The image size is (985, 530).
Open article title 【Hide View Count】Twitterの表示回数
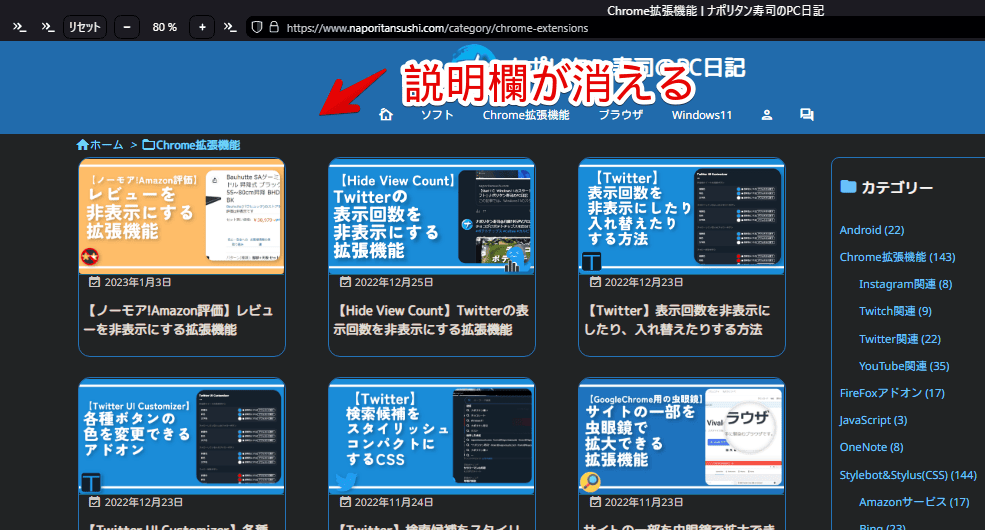coord(431,320)
